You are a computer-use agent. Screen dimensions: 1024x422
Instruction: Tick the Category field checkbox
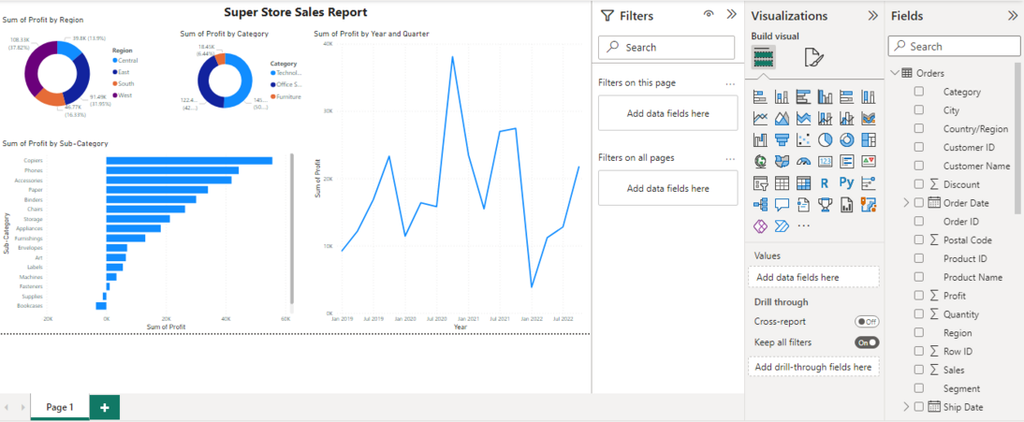point(918,92)
